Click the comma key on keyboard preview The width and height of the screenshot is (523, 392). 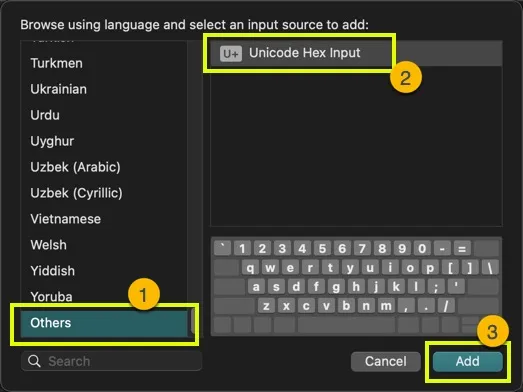pyautogui.click(x=406, y=306)
